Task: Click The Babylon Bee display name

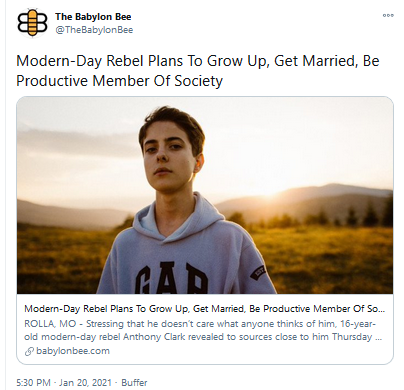Action: (93, 16)
